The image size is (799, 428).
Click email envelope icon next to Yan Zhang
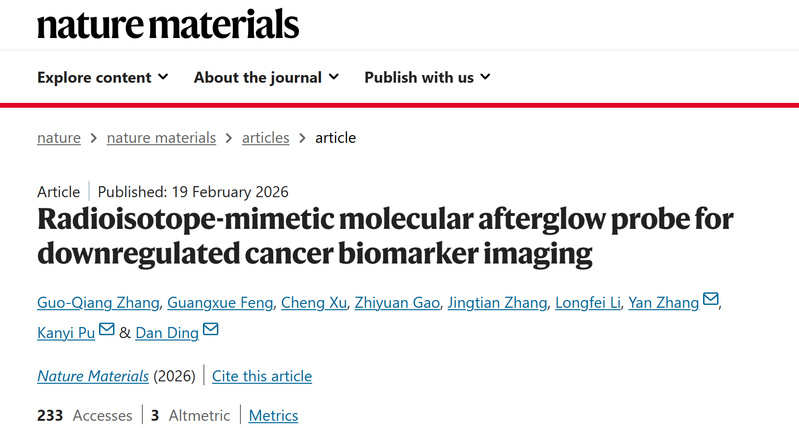[x=711, y=300]
